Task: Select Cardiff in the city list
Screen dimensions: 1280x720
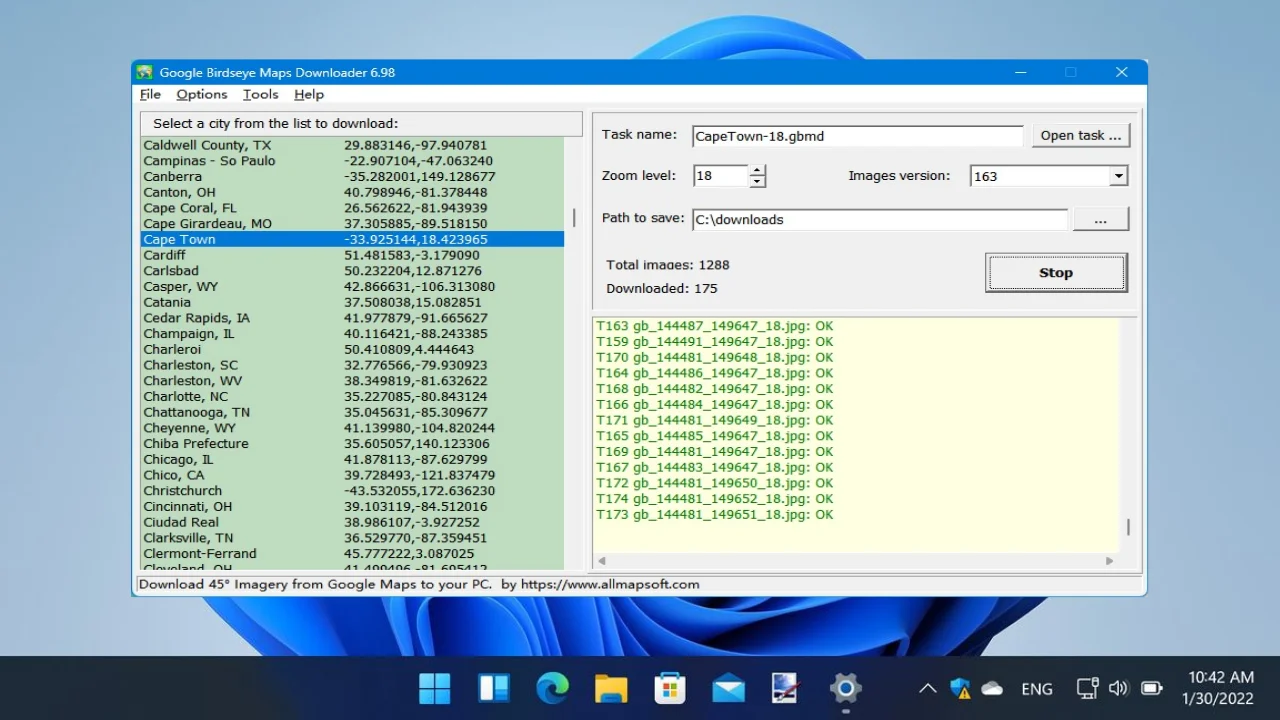Action: [x=352, y=255]
